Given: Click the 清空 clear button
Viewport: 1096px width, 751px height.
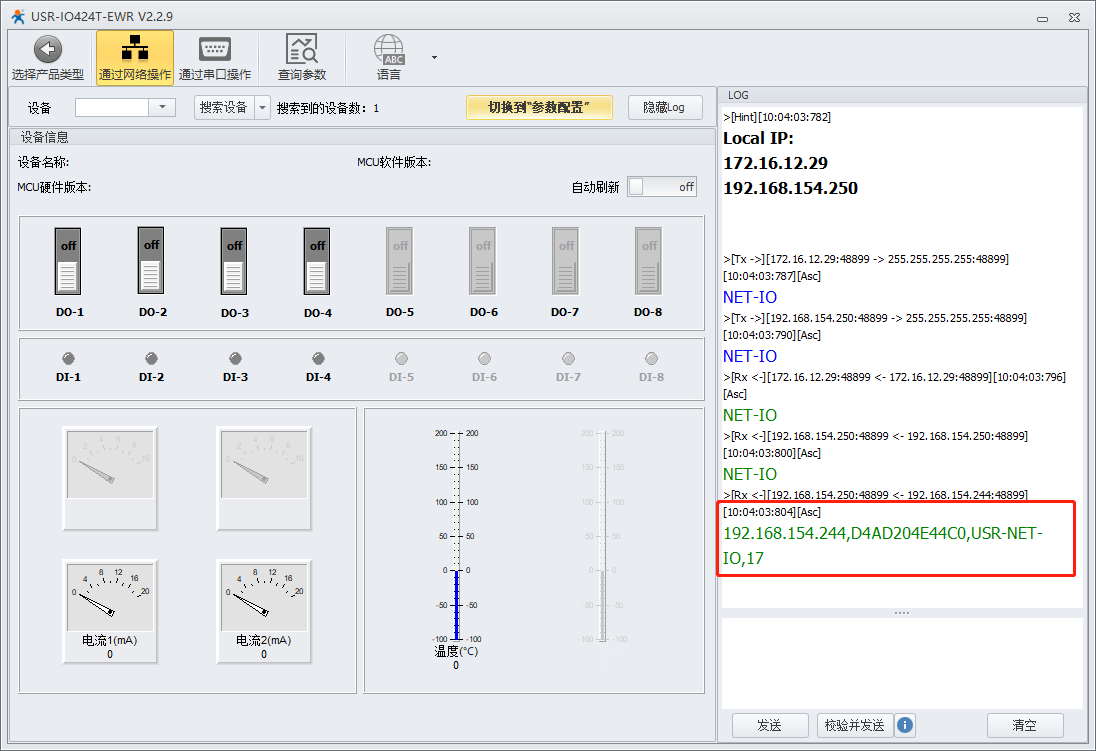Looking at the screenshot, I should click(x=1025, y=725).
